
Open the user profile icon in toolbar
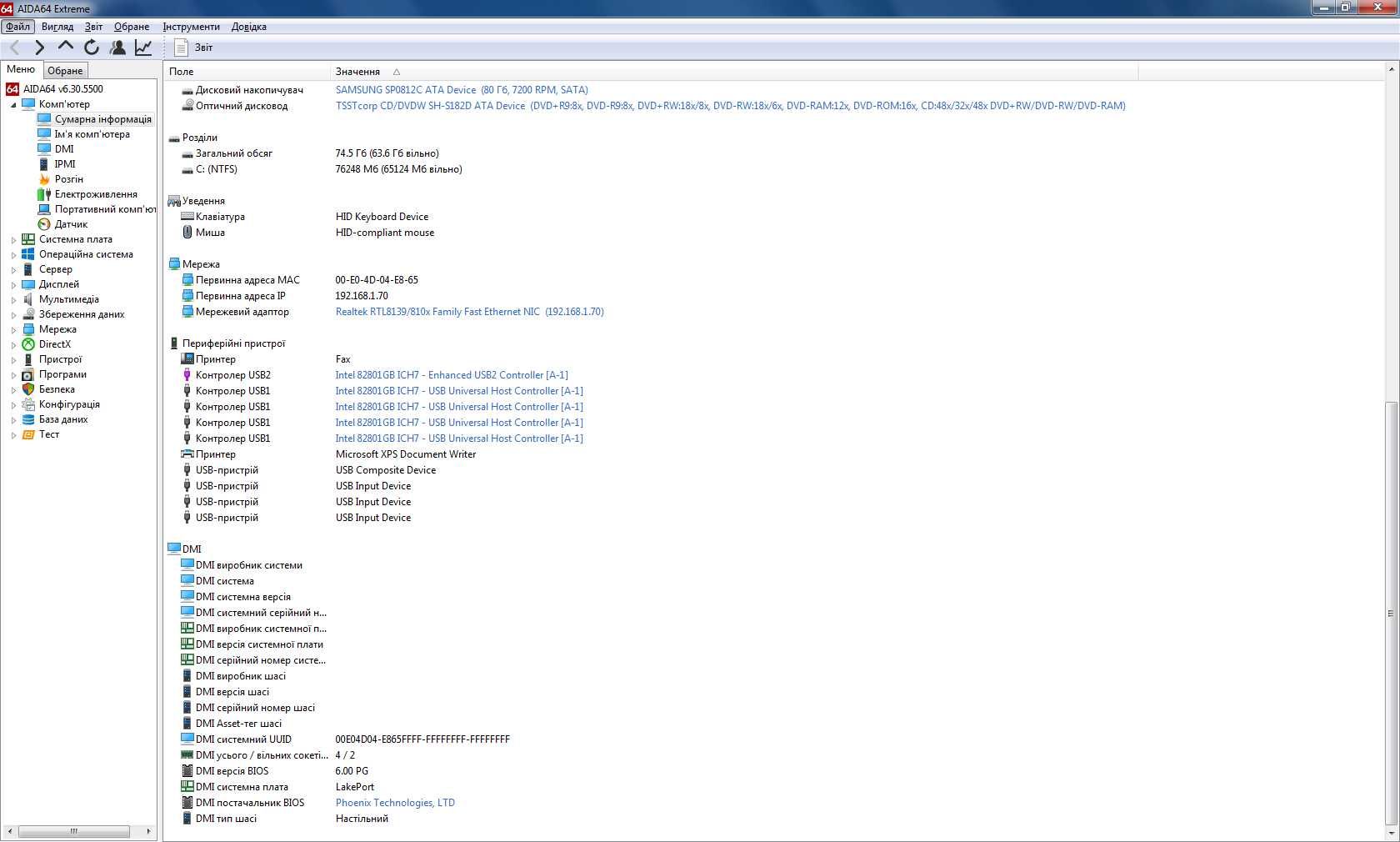pos(117,48)
